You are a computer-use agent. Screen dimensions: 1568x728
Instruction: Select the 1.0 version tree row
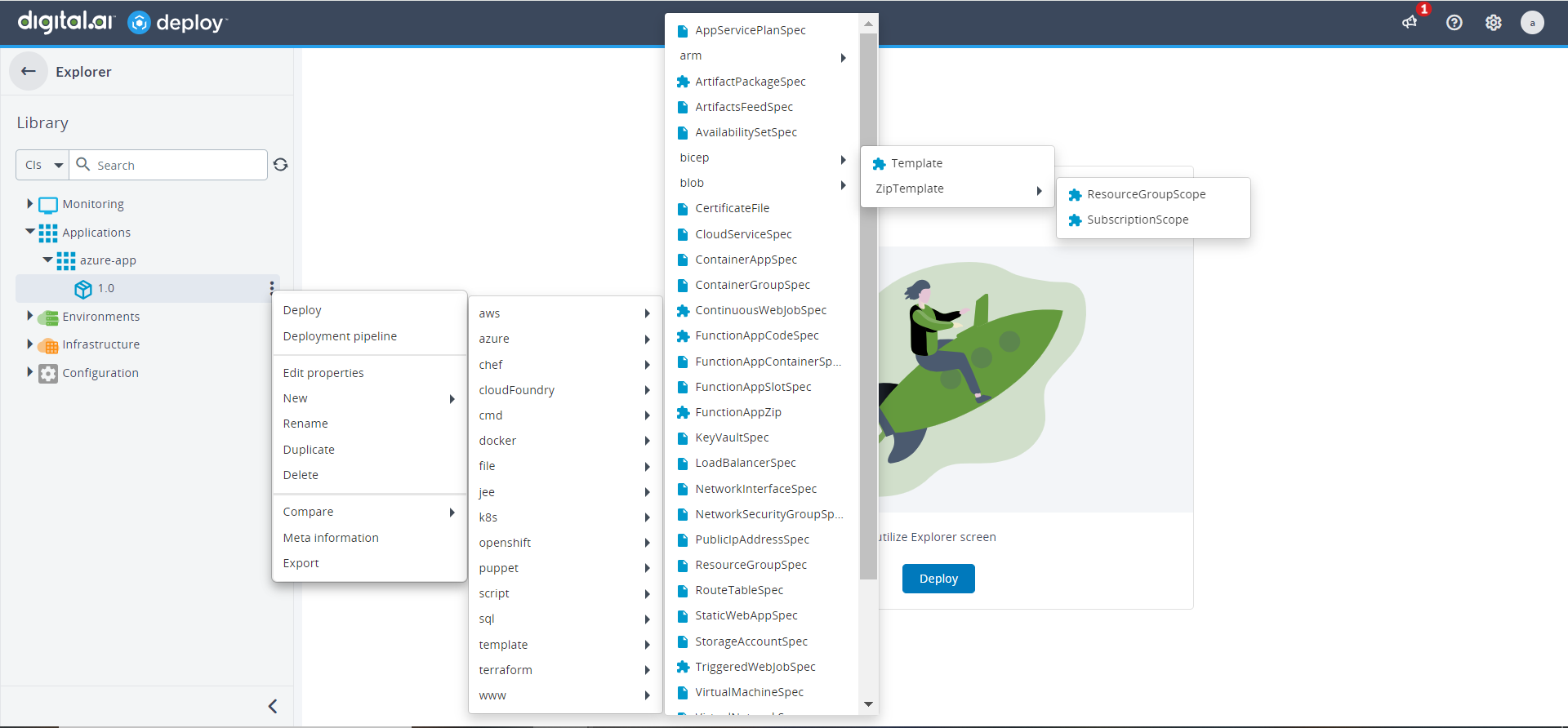pos(148,288)
